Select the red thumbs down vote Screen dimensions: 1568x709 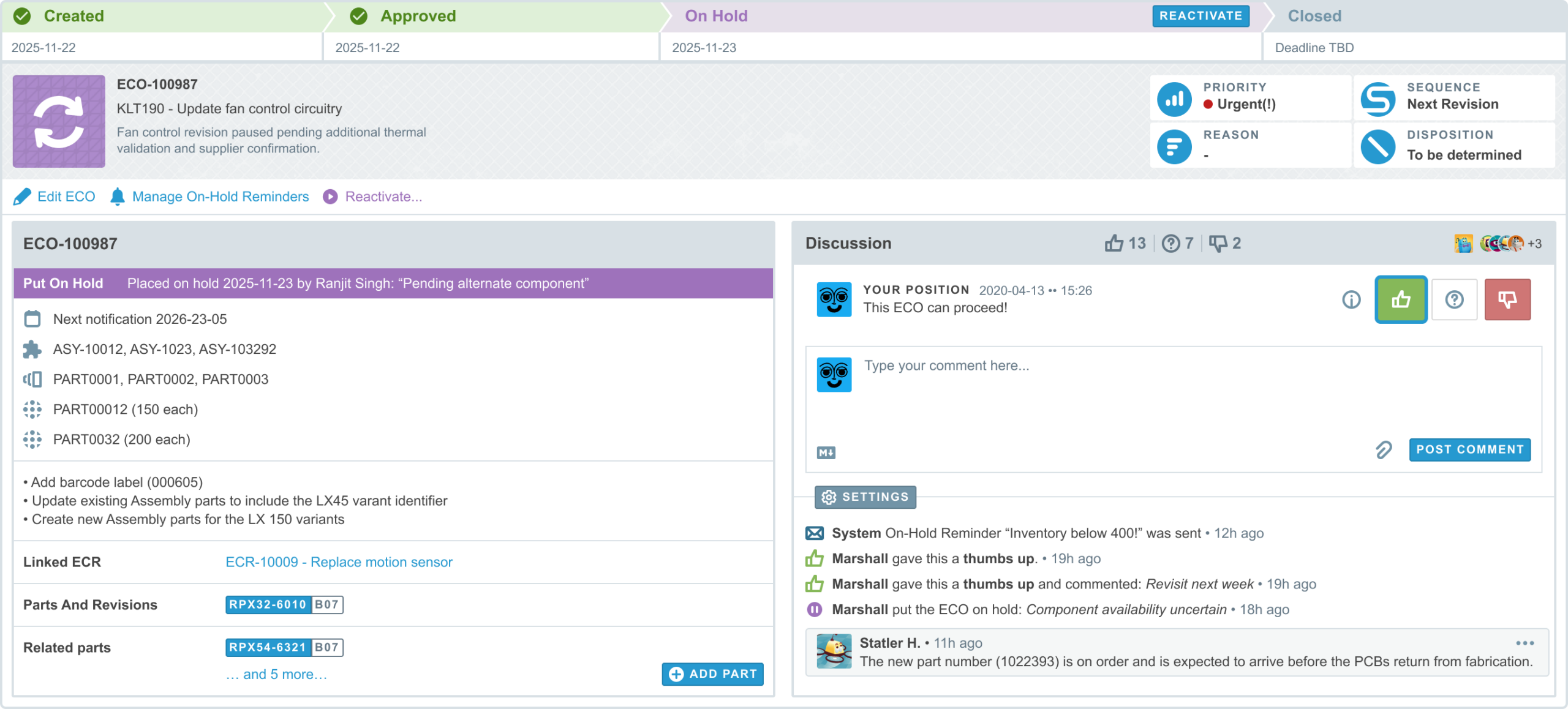(x=1507, y=299)
